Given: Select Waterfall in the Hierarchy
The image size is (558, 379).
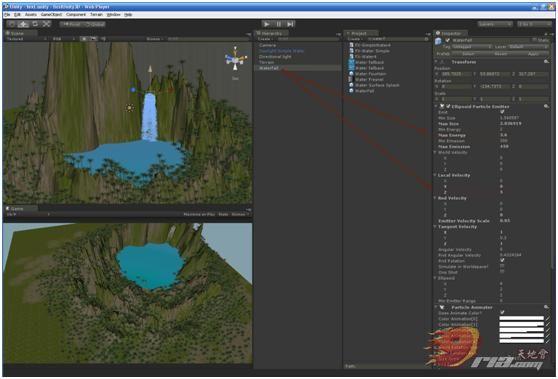Looking at the screenshot, I should (x=269, y=68).
